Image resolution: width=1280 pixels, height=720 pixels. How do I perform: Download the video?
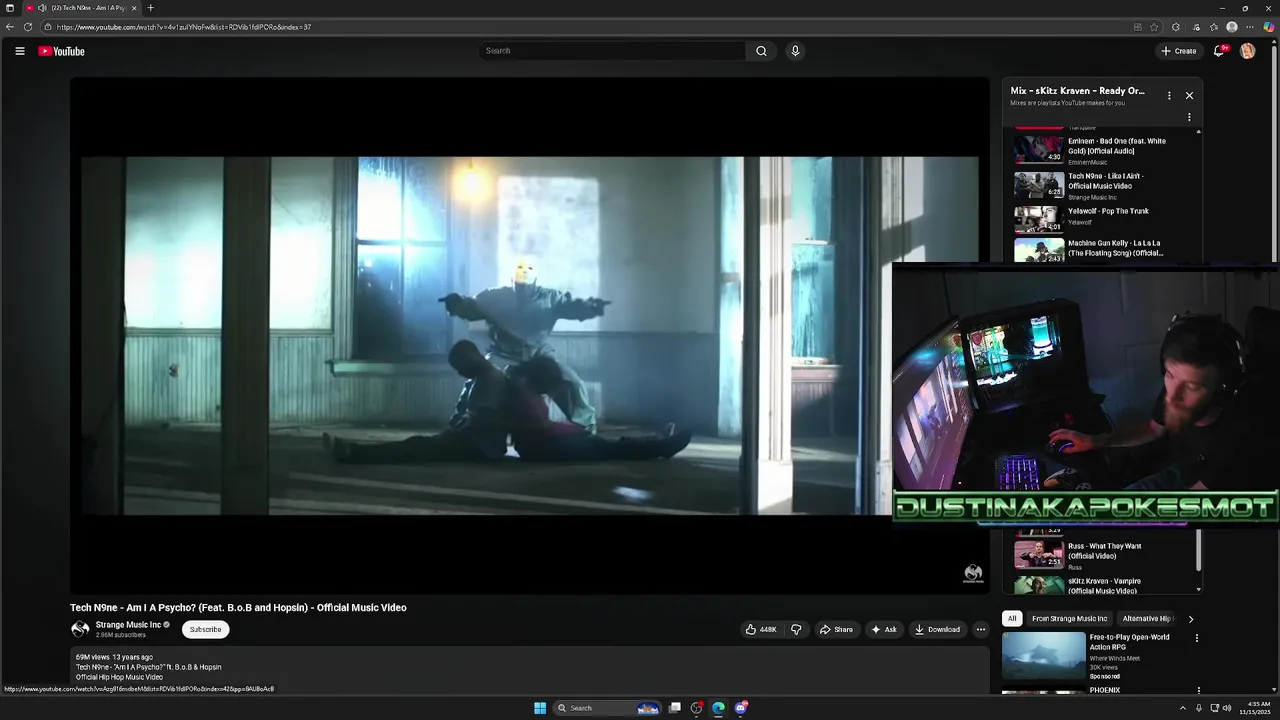click(x=937, y=629)
